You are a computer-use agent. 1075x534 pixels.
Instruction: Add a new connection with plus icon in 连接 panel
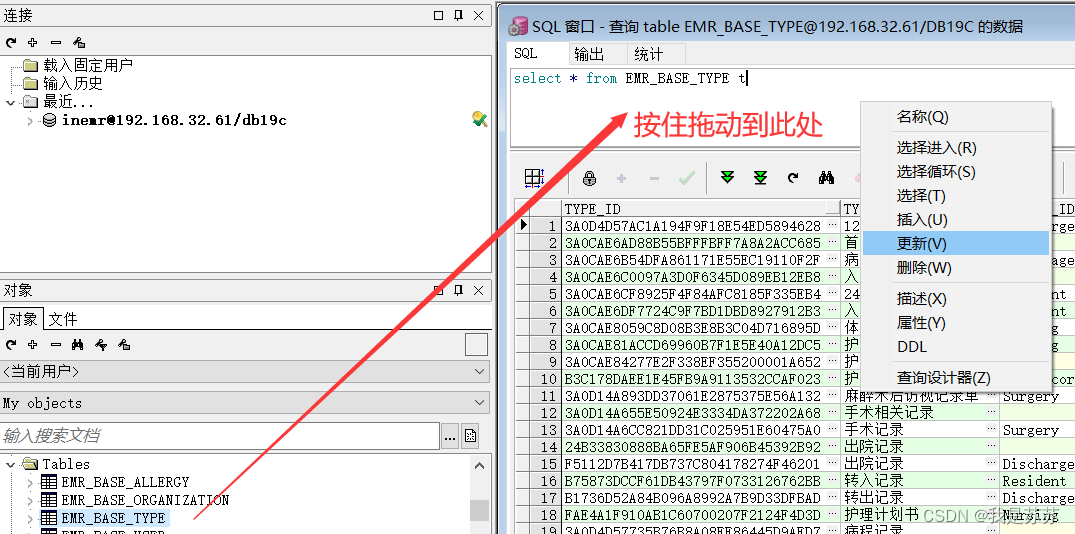click(32, 43)
